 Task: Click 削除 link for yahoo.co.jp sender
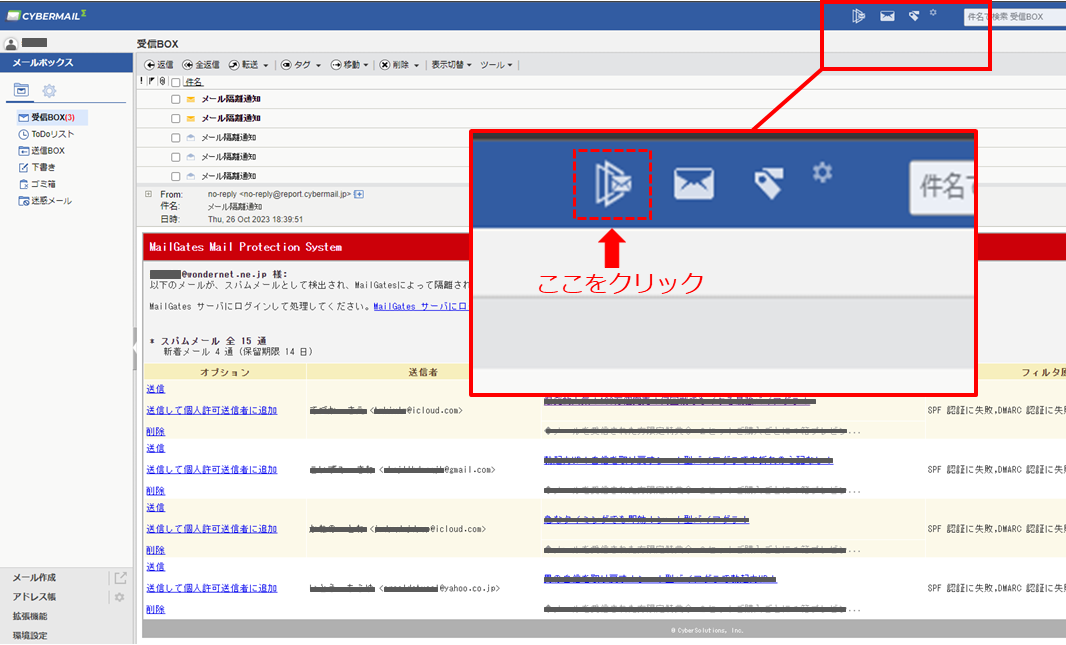point(155,610)
